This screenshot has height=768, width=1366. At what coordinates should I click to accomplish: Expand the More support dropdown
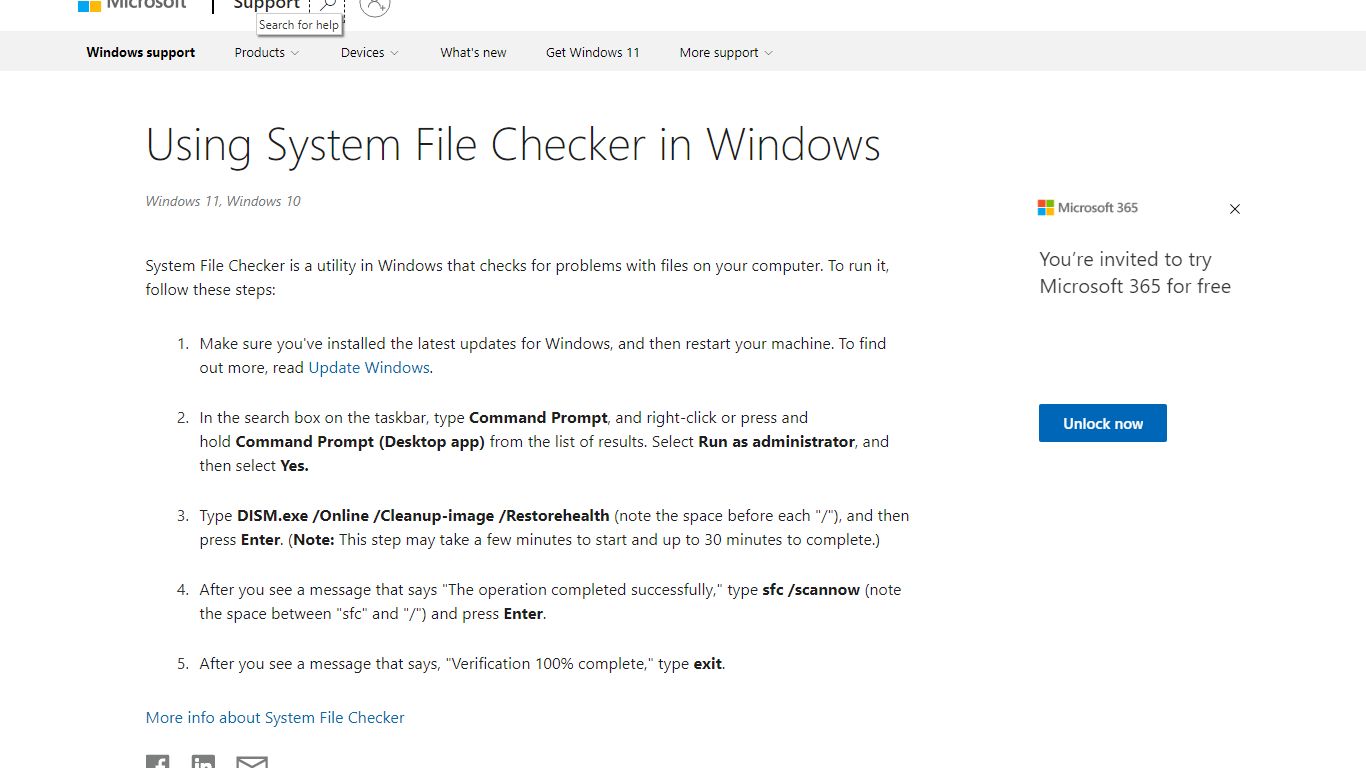point(726,52)
